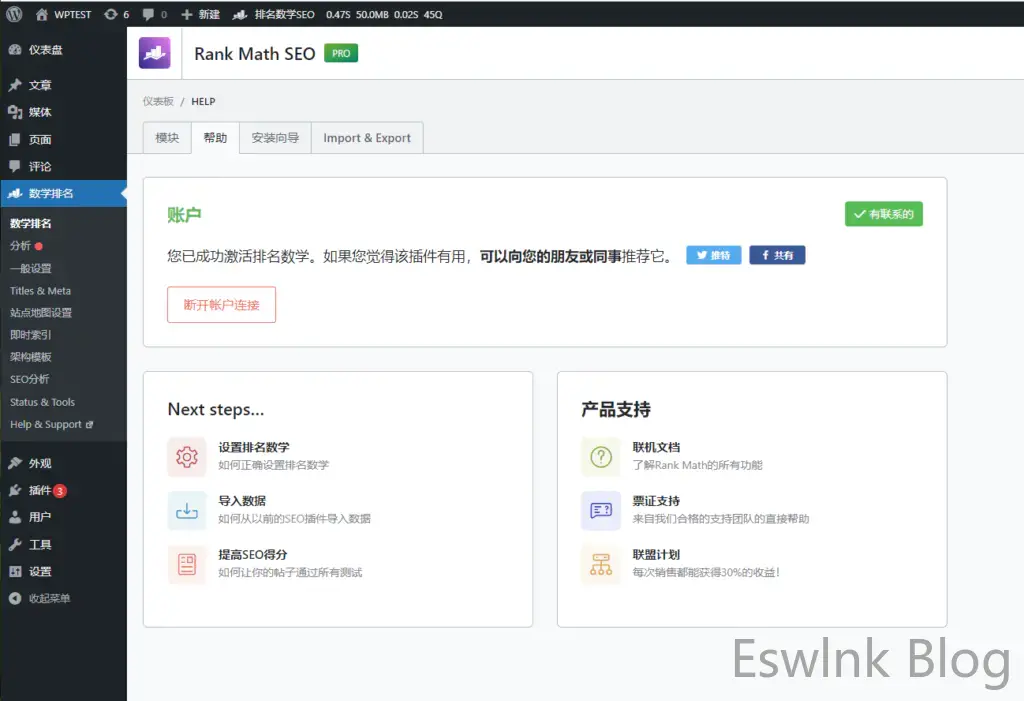Open the 联机文档 question mark icon
Image resolution: width=1024 pixels, height=701 pixels.
click(x=600, y=457)
